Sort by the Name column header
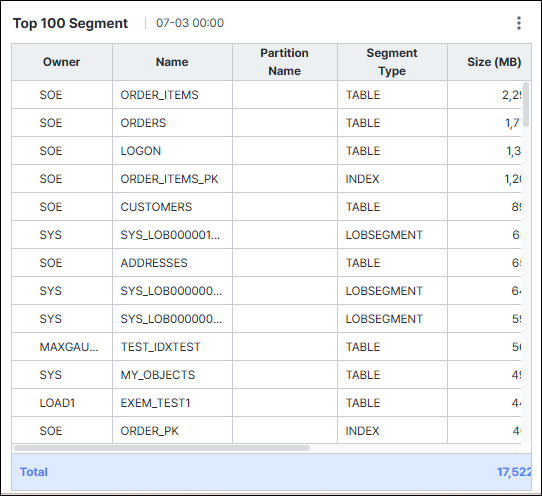 point(172,62)
